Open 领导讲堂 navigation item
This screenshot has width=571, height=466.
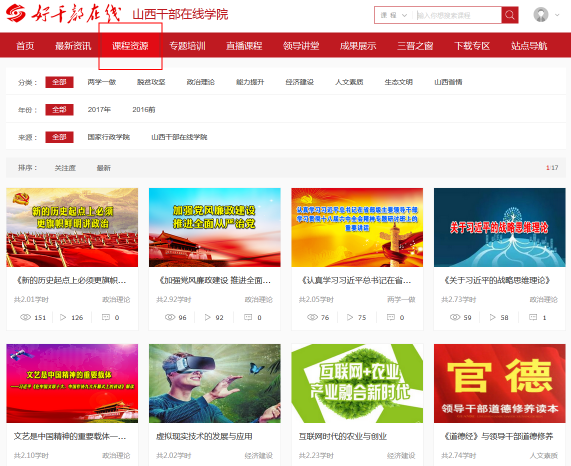point(301,46)
